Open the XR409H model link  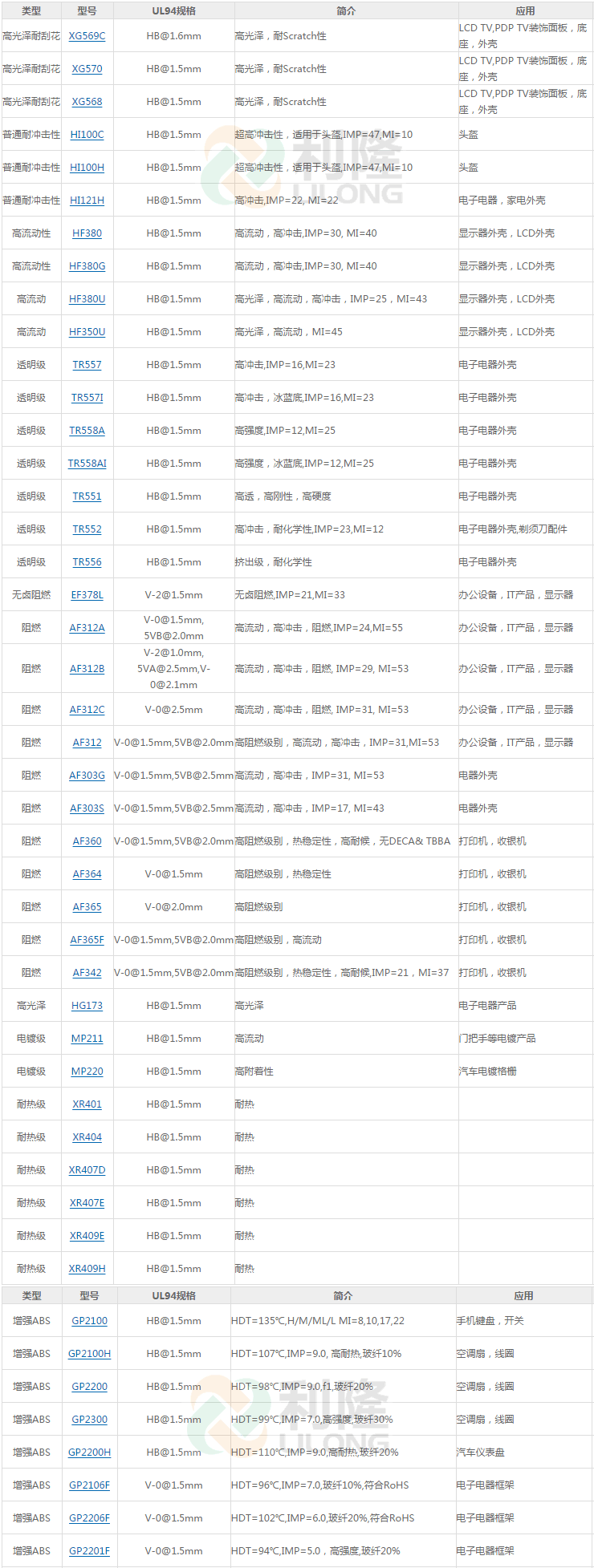pyautogui.click(x=87, y=1269)
